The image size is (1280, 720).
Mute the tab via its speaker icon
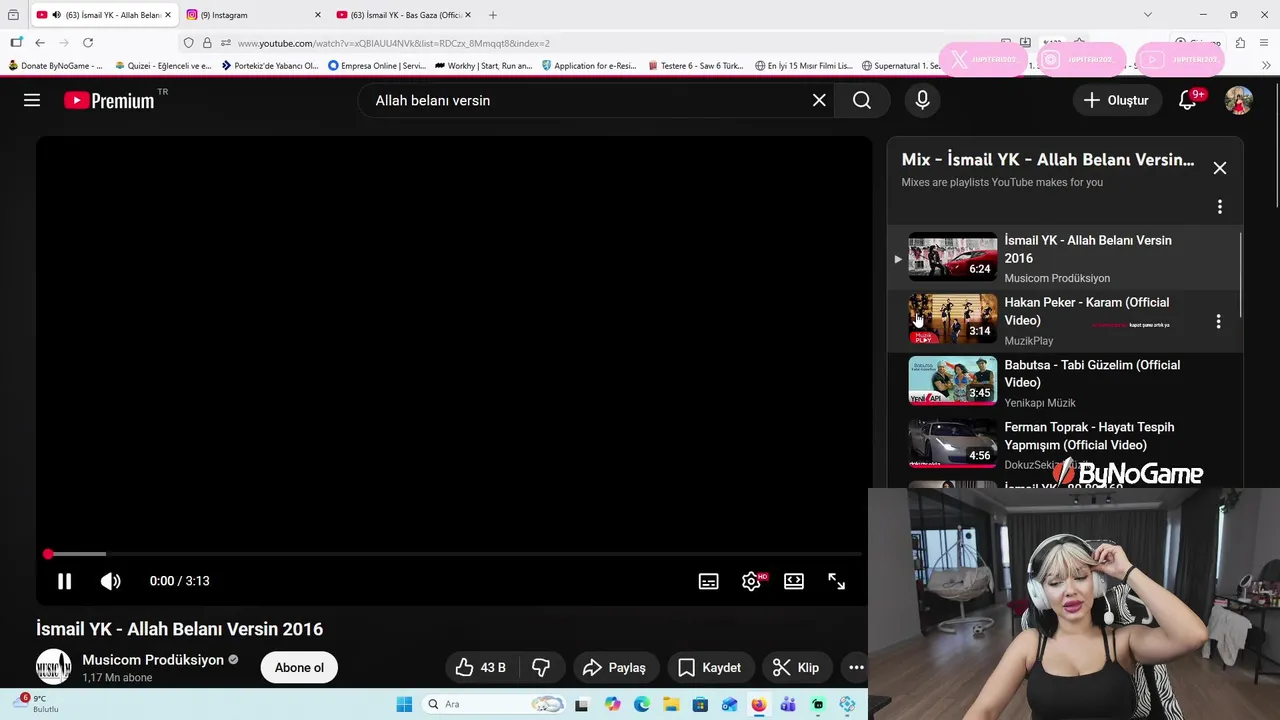click(x=55, y=15)
